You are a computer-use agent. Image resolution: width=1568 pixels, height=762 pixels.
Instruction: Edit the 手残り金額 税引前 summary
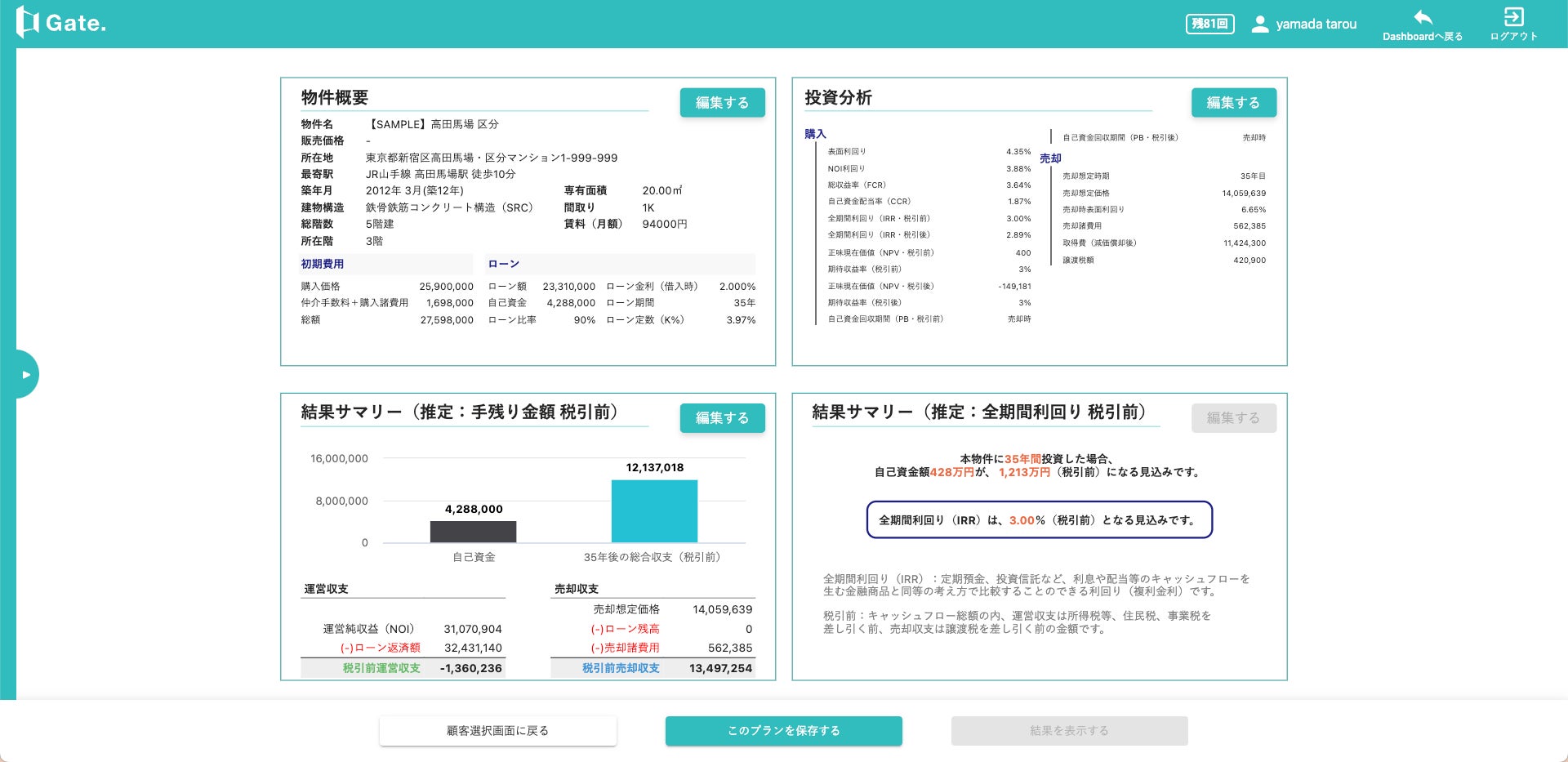click(x=722, y=417)
